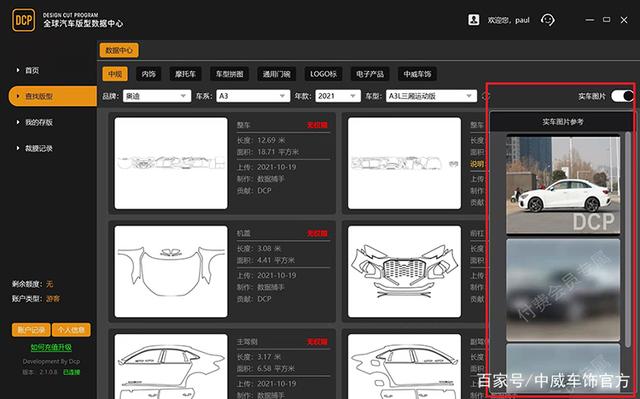Click the arrow marker beside 我的存版
The width and height of the screenshot is (640, 399).
coord(18,122)
